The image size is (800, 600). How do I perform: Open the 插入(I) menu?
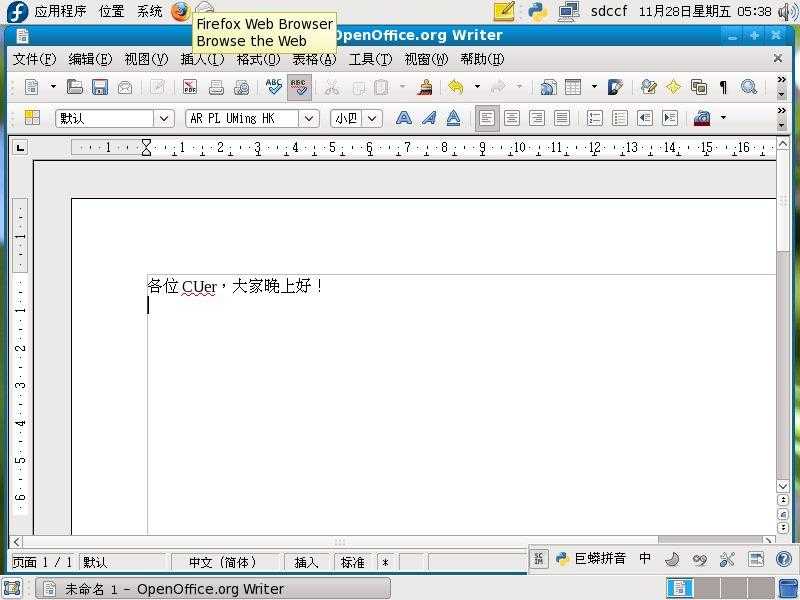(x=202, y=59)
